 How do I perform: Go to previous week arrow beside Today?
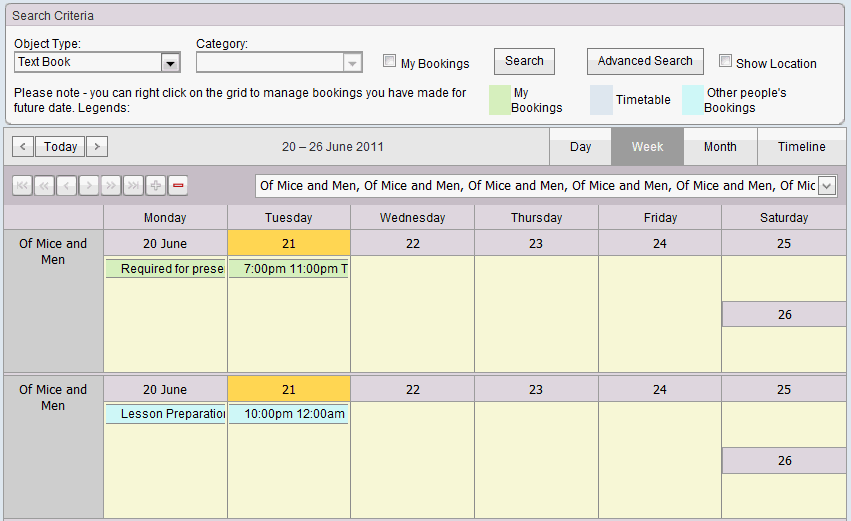click(23, 147)
